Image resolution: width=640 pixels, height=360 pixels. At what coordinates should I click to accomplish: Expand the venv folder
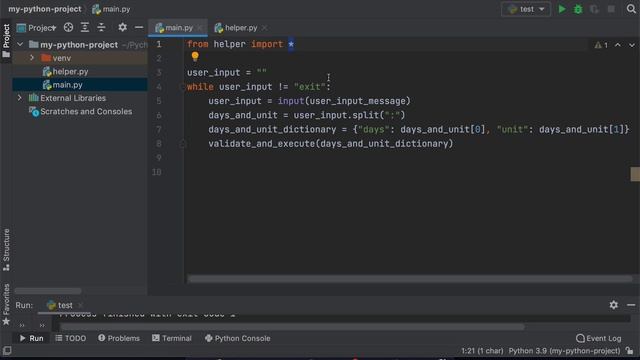pyautogui.click(x=32, y=58)
